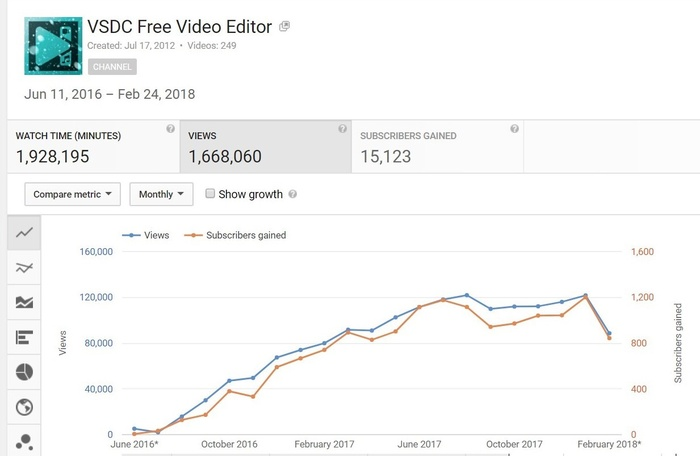700x456 pixels.
Task: Click the February 2017 axis label
Action: [324, 444]
